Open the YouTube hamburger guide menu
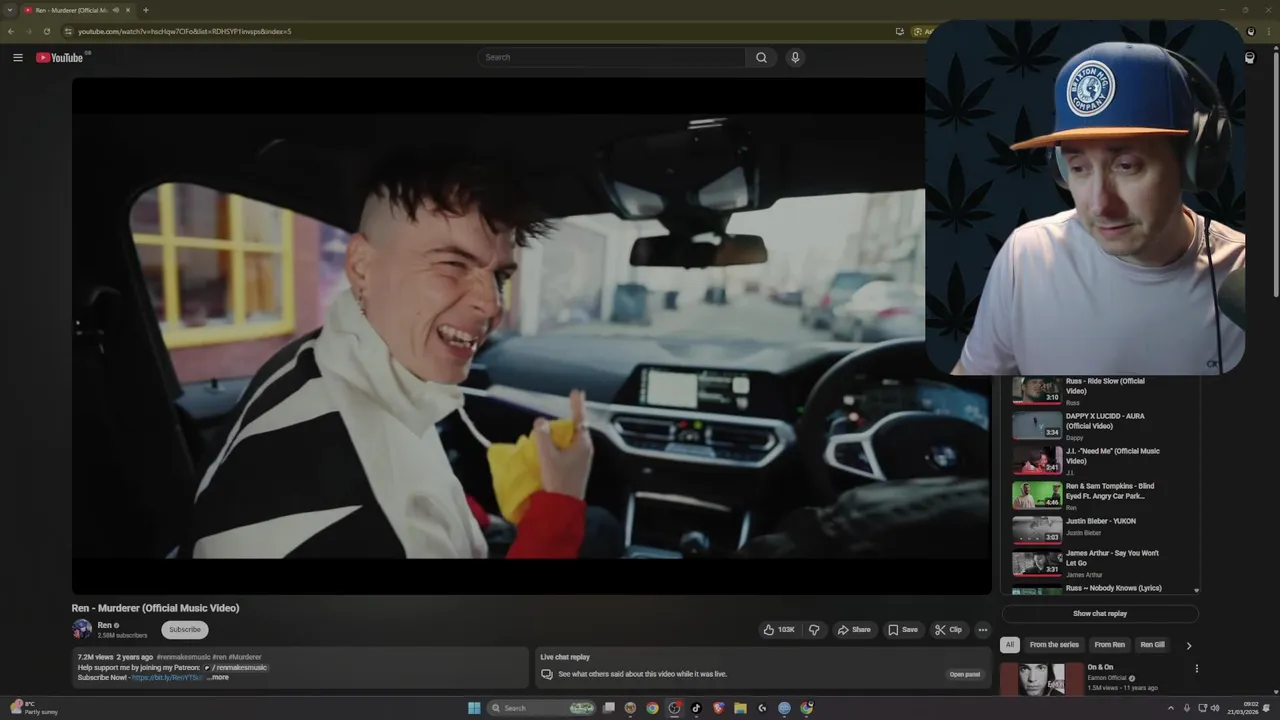1280x720 pixels. pyautogui.click(x=17, y=57)
